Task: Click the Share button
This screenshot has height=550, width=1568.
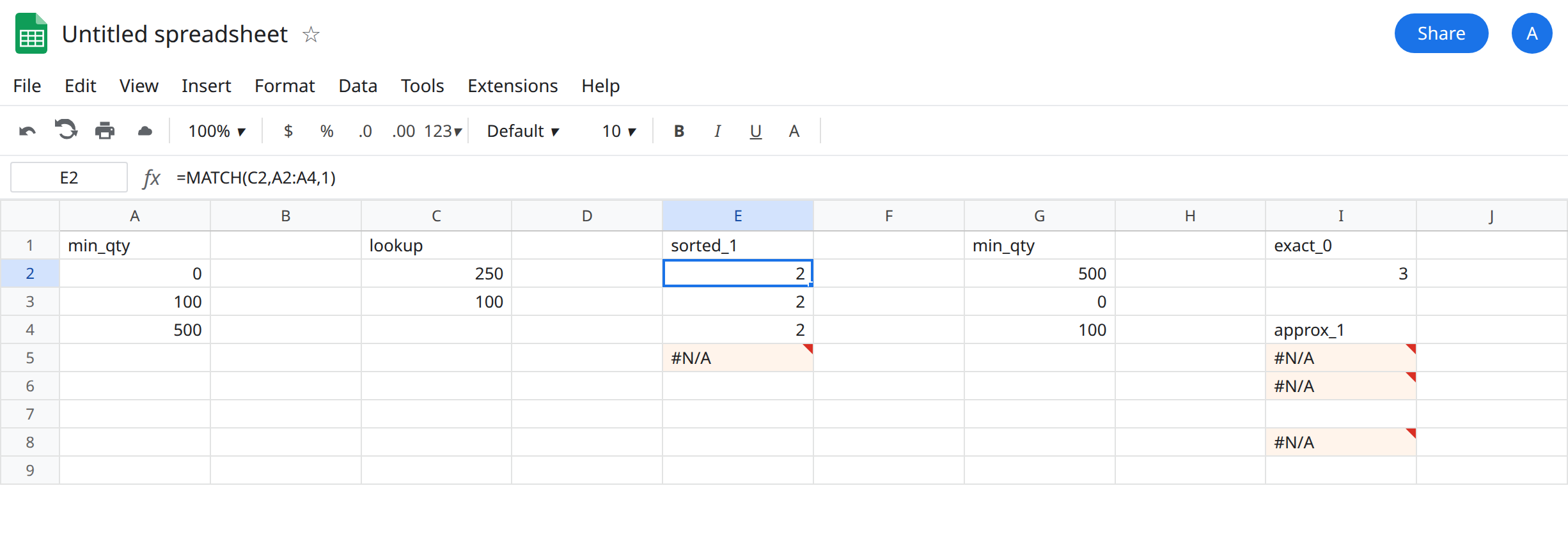Action: pyautogui.click(x=1441, y=33)
